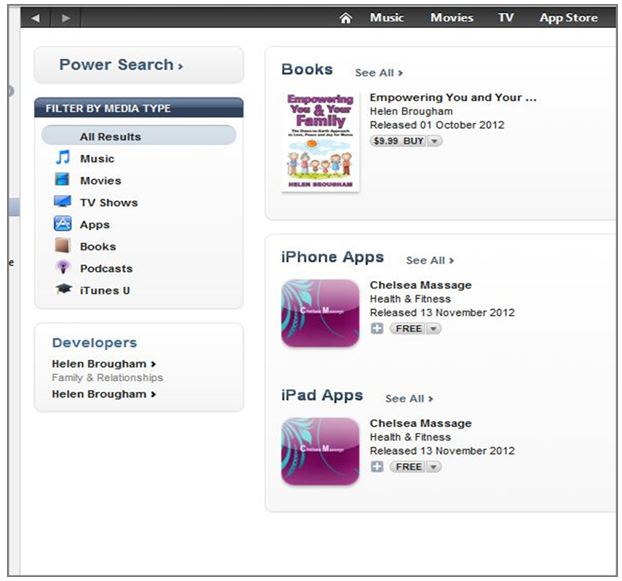622x581 pixels.
Task: Click author Helen Brougham under book title
Action: tap(411, 111)
